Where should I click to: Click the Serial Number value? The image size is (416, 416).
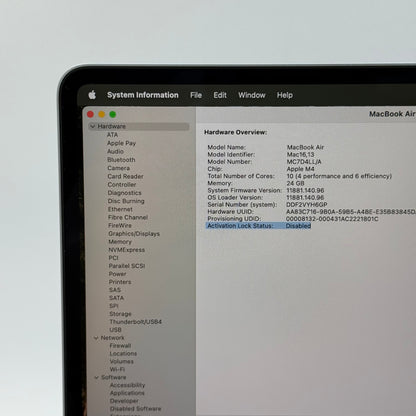pyautogui.click(x=307, y=205)
